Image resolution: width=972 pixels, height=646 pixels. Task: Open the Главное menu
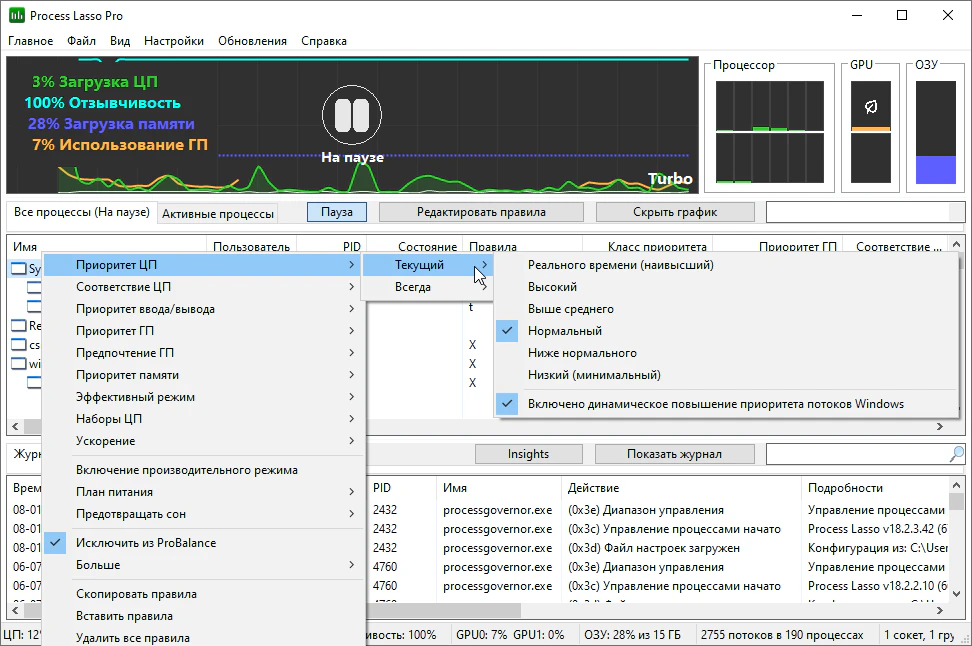coord(30,41)
